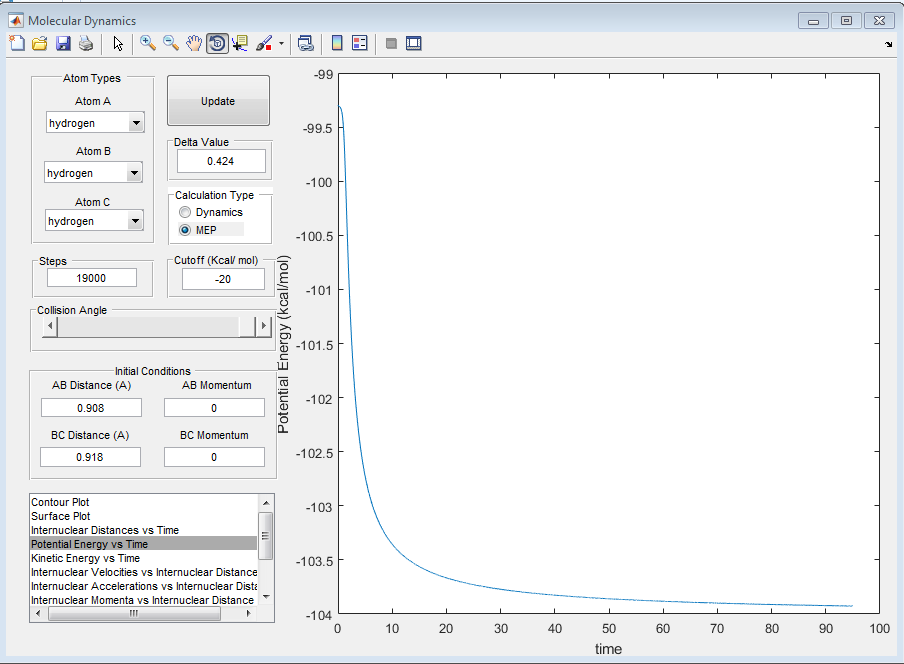Select the Dynamics calculation type
Image resolution: width=904 pixels, height=664 pixels.
(185, 212)
